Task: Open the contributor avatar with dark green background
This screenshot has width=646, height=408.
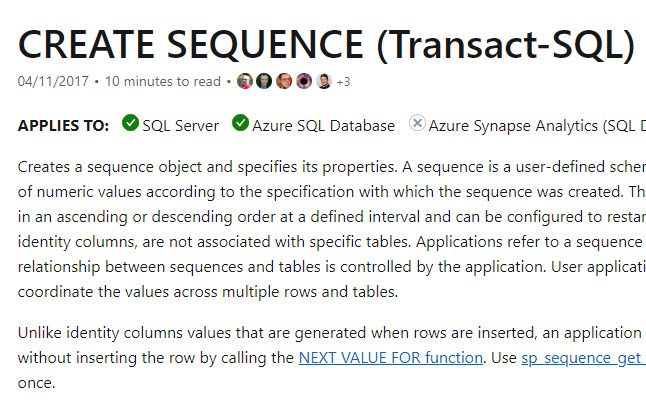Action: tap(264, 81)
